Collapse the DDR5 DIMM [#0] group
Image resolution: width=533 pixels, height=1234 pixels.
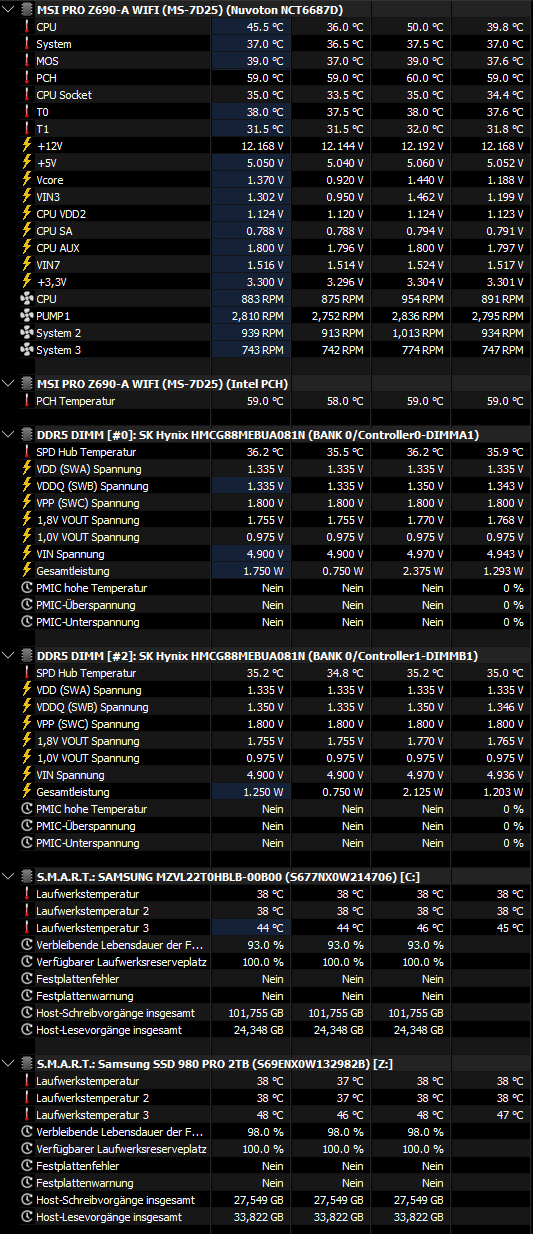[9, 435]
